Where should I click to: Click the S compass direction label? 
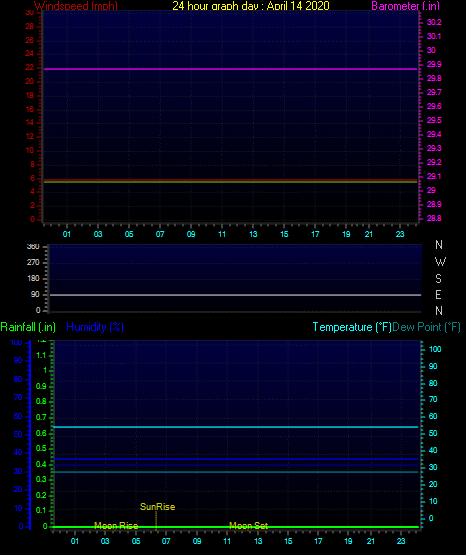(x=438, y=279)
